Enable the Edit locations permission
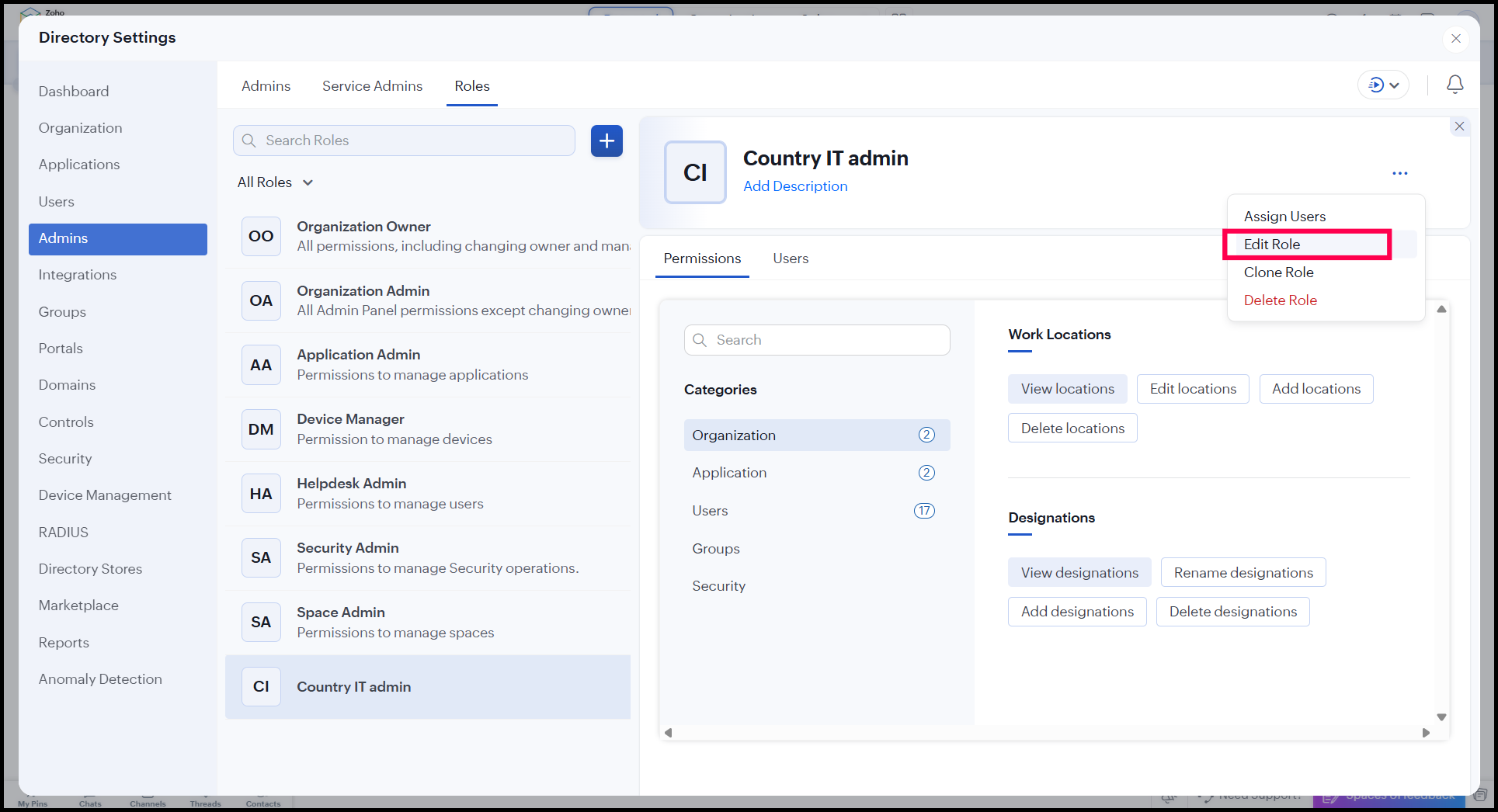The height and width of the screenshot is (812, 1498). click(1192, 389)
